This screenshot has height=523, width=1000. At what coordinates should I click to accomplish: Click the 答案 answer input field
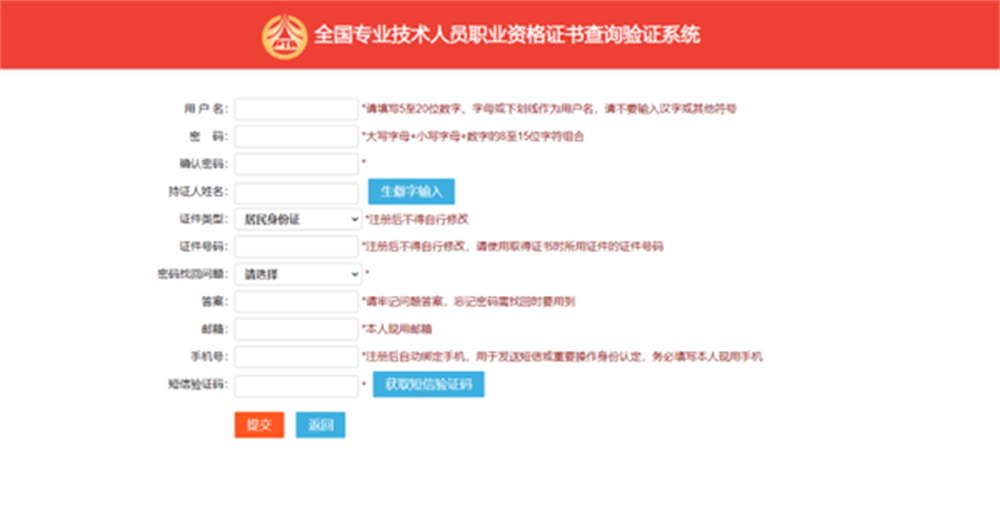click(x=297, y=302)
